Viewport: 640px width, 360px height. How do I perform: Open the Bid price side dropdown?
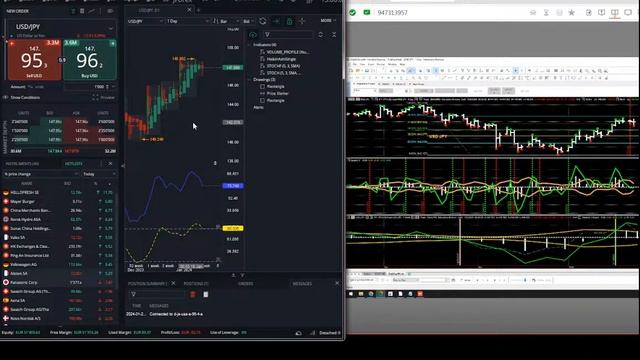pyautogui.click(x=248, y=21)
